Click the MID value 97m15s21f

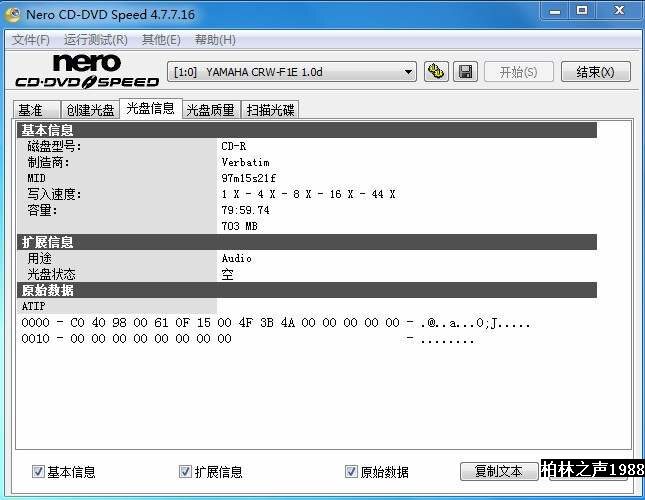click(x=248, y=178)
